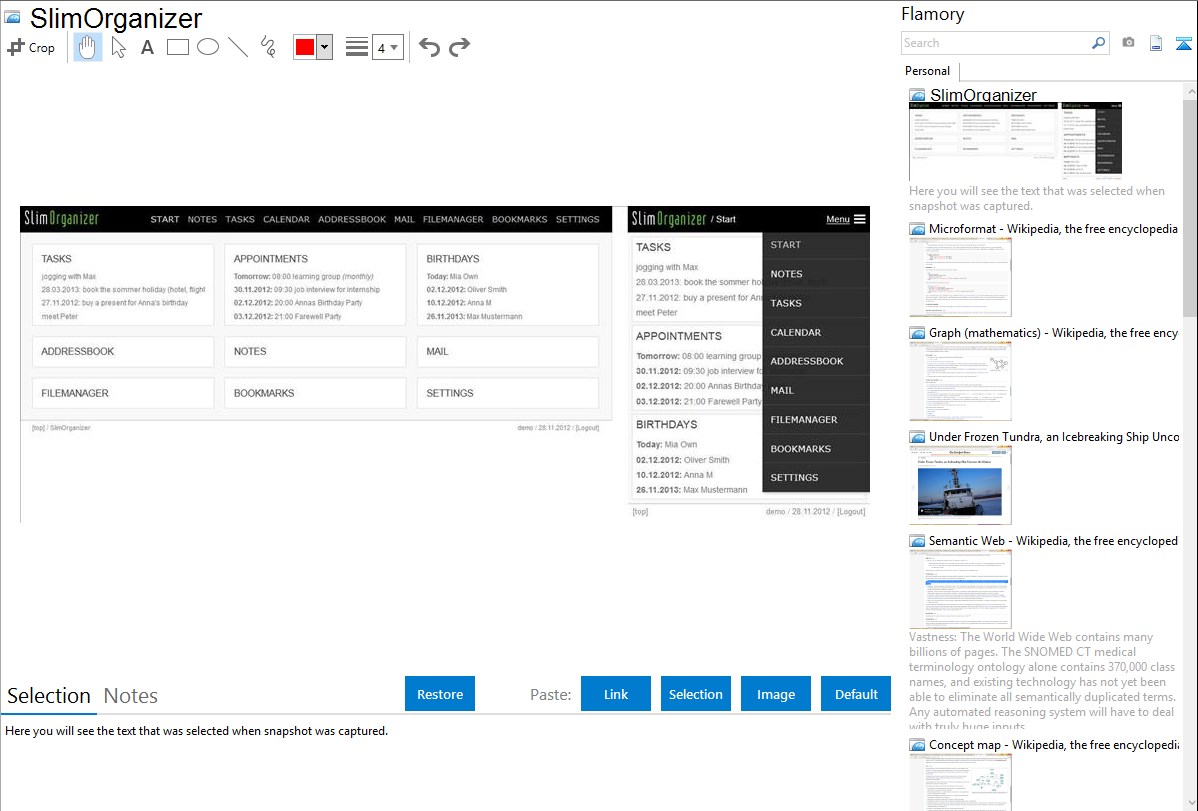The height and width of the screenshot is (811, 1198).
Task: Open the Under Frozen Tundra snapshot thumbnail
Action: pyautogui.click(x=960, y=485)
